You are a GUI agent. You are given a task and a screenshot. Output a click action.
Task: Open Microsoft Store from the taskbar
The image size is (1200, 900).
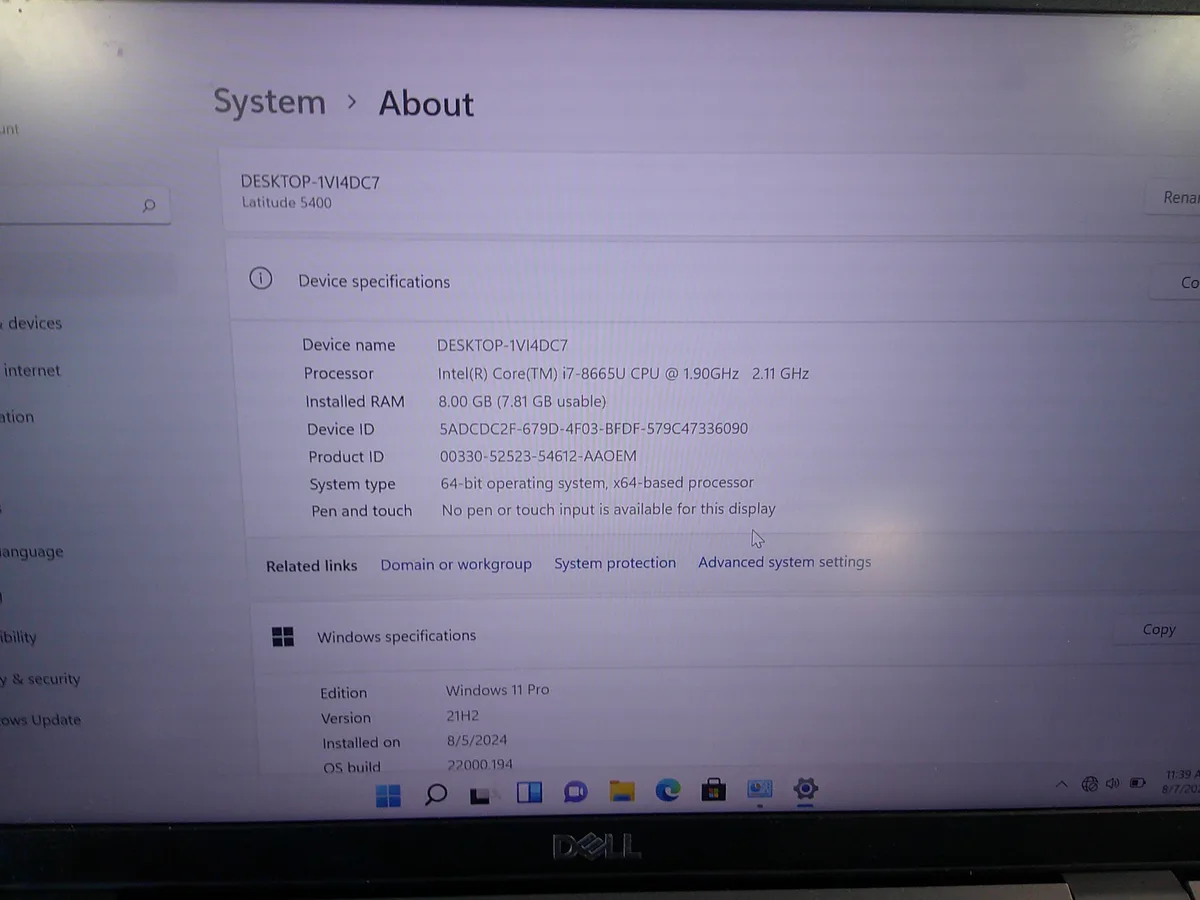(x=713, y=790)
